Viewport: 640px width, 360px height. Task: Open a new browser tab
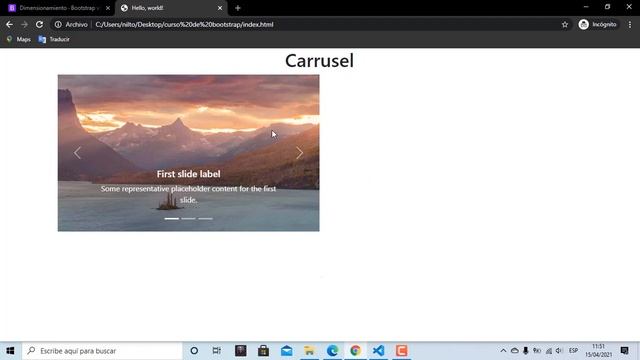click(x=238, y=8)
